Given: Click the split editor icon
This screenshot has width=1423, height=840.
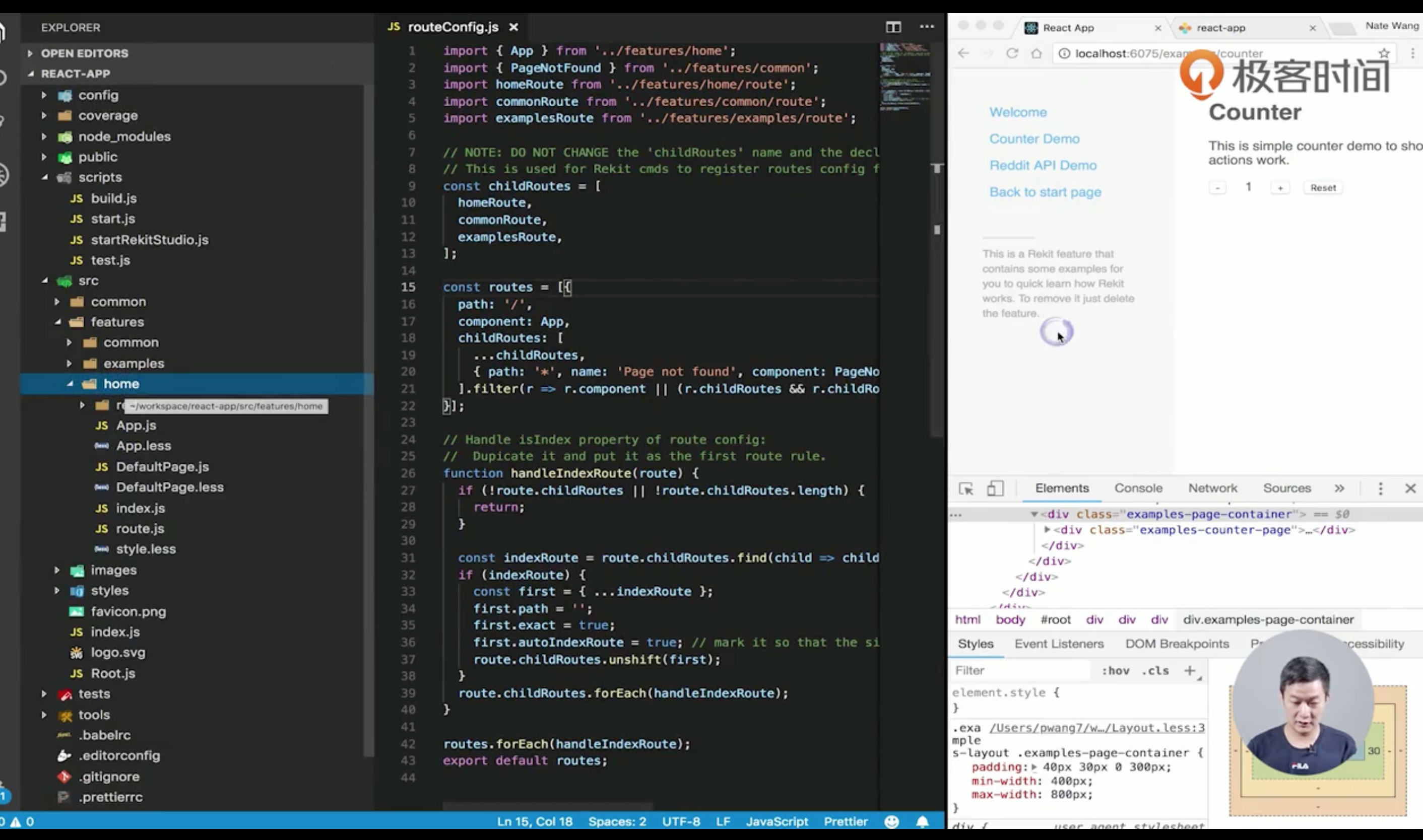Looking at the screenshot, I should (x=893, y=27).
